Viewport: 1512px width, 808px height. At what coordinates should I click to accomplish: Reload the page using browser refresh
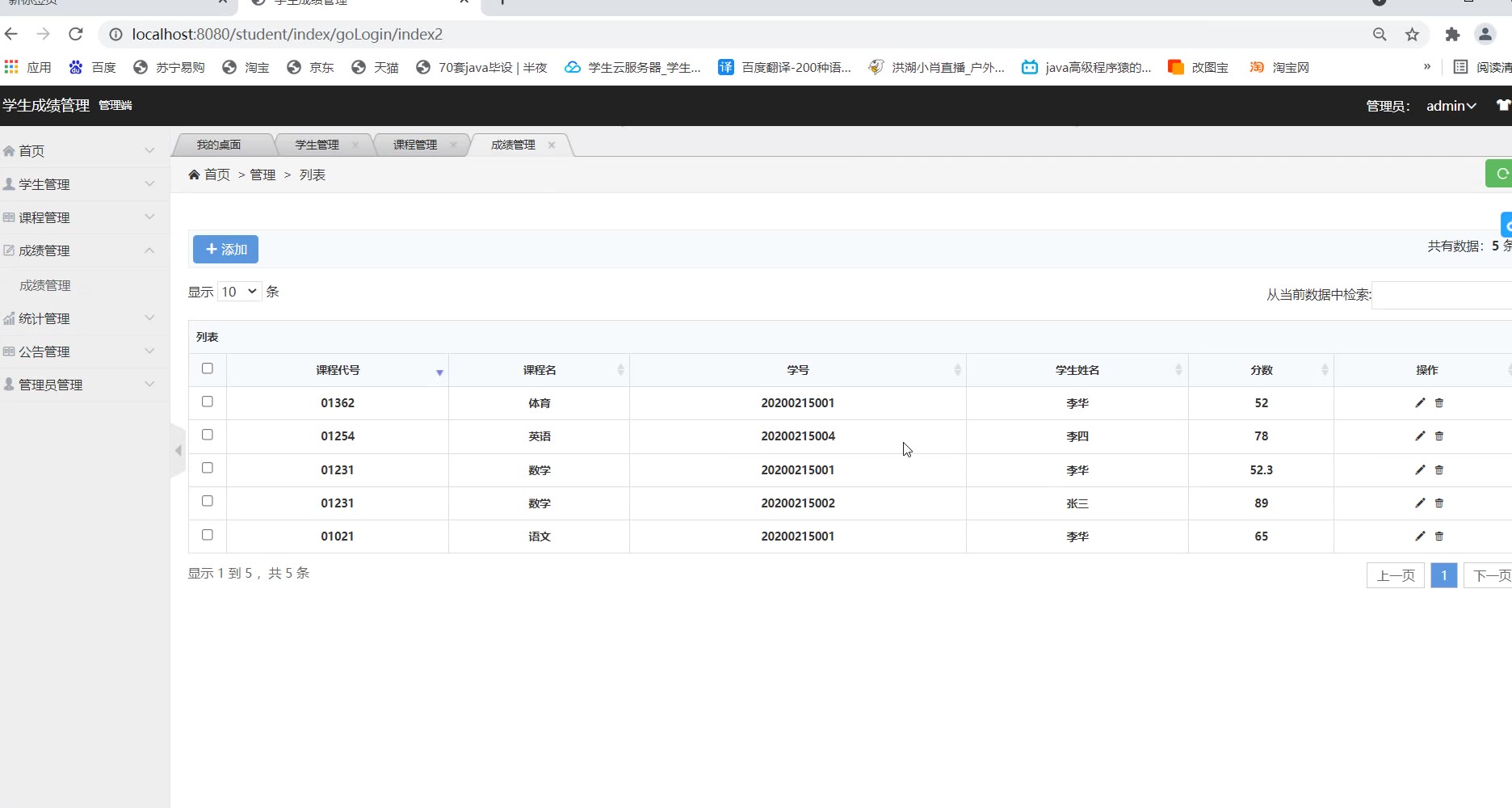(x=76, y=34)
